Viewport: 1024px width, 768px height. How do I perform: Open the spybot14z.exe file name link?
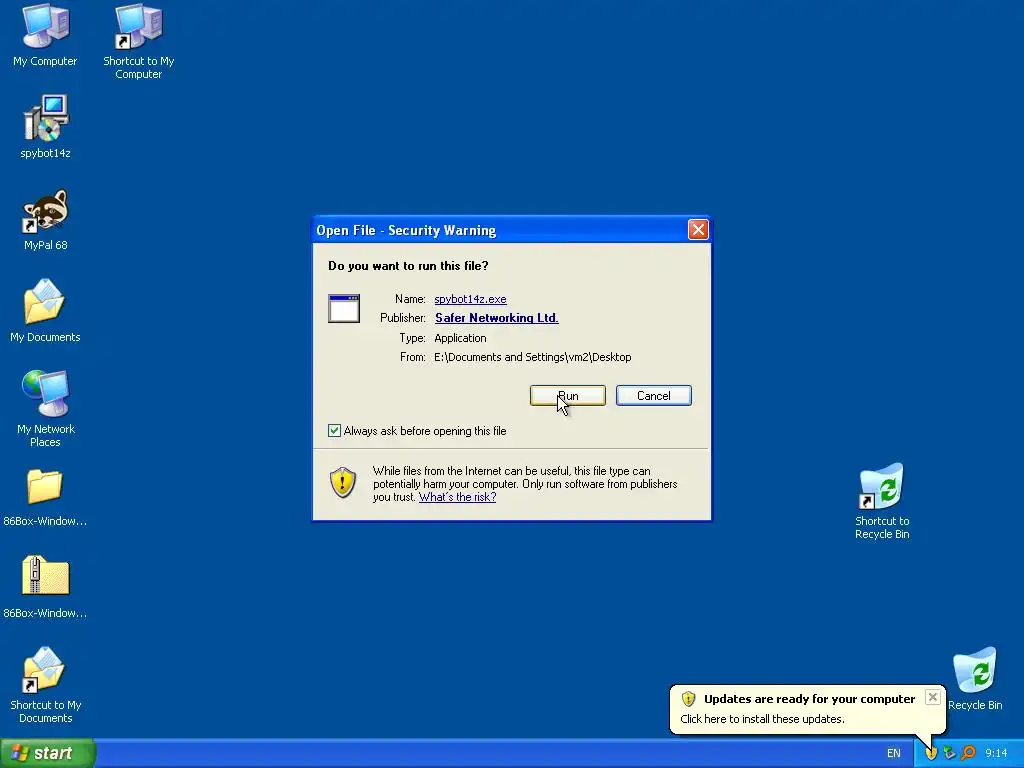click(470, 299)
